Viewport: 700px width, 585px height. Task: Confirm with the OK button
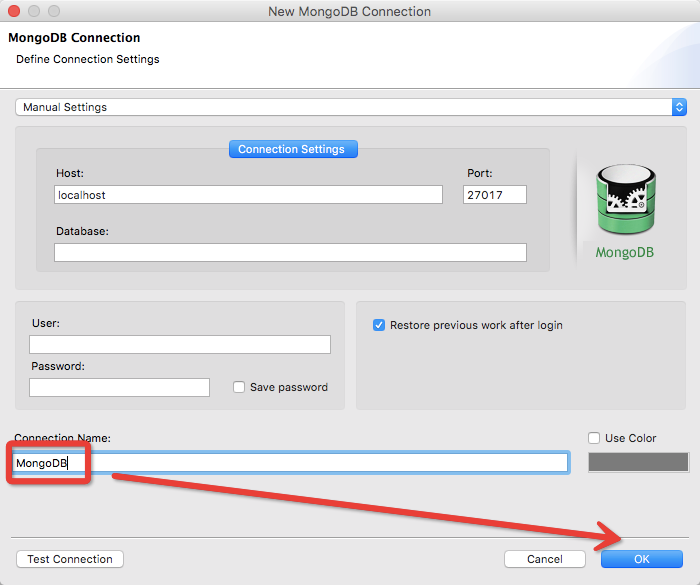(x=642, y=559)
